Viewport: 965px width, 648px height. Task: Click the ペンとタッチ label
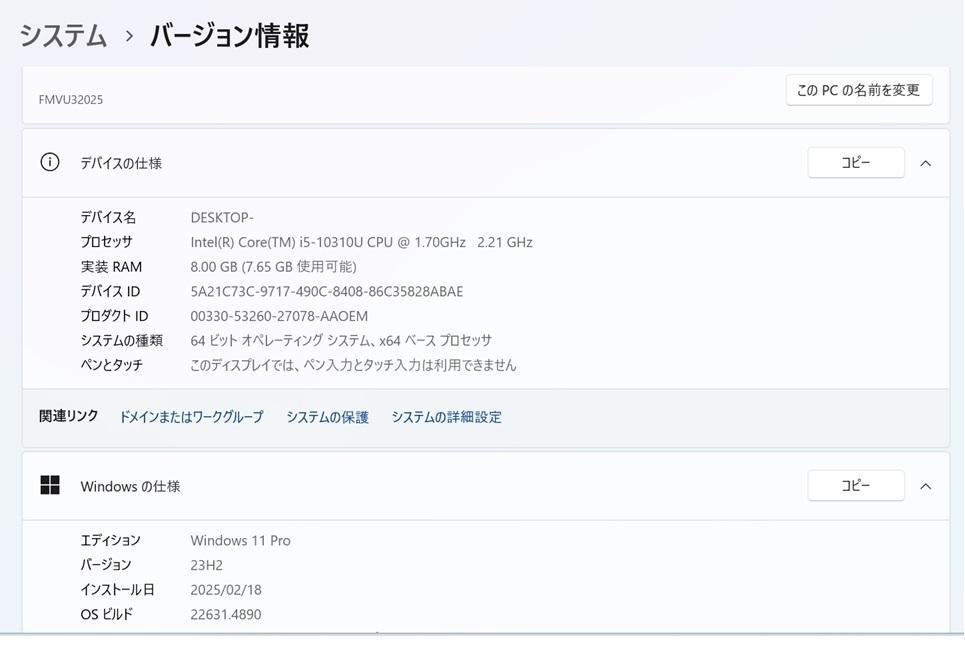coord(111,365)
